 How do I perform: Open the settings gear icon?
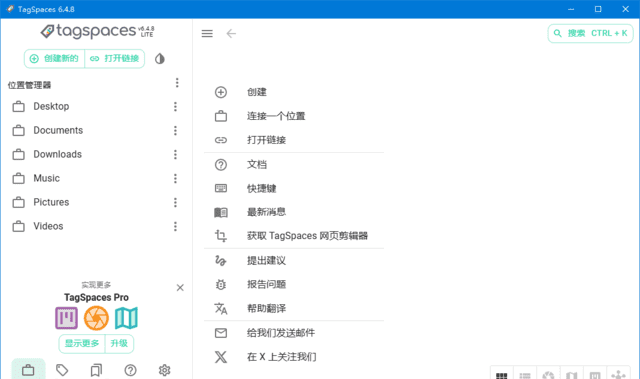click(x=164, y=370)
